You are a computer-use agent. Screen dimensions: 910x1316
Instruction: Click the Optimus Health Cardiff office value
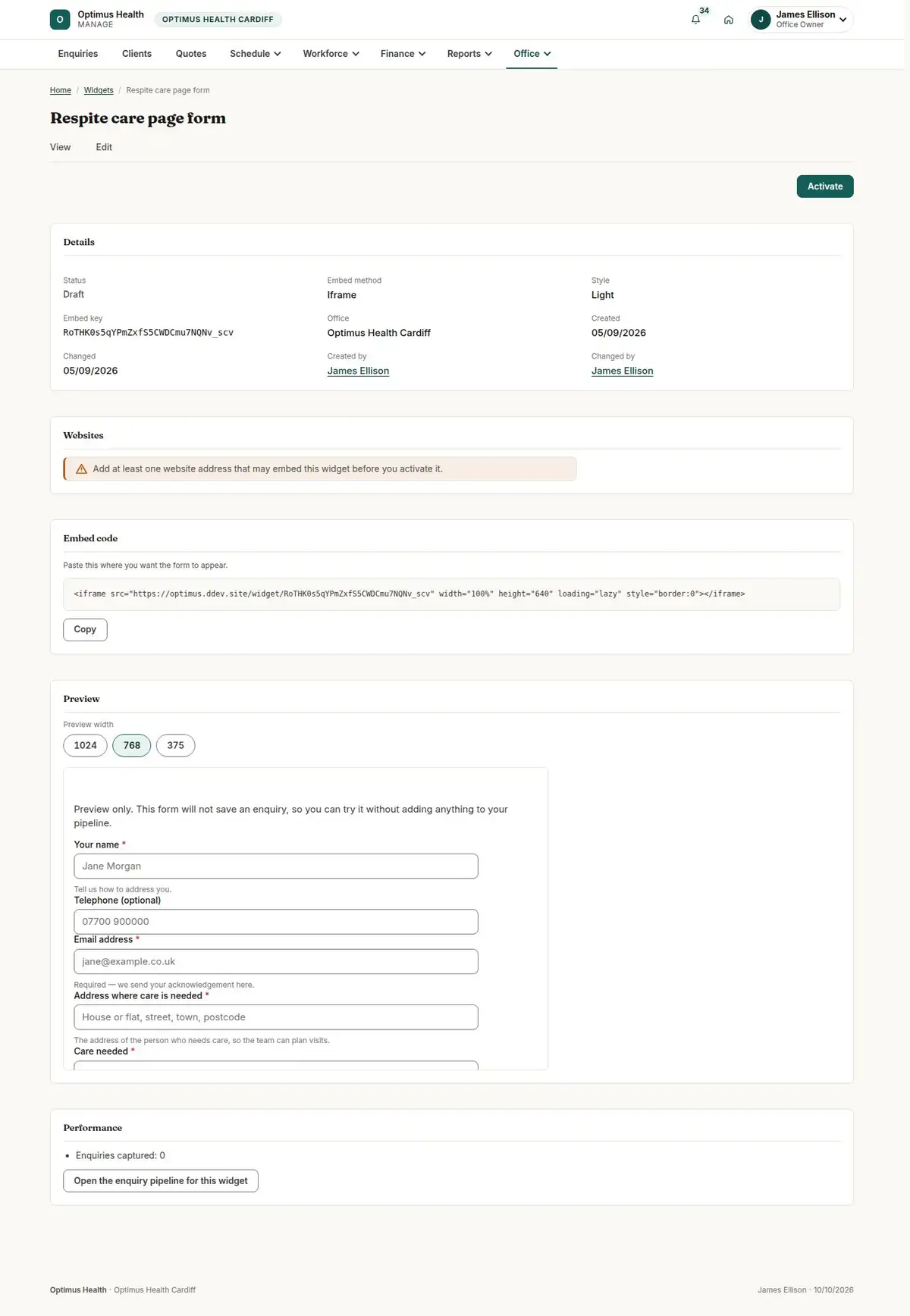coord(379,333)
